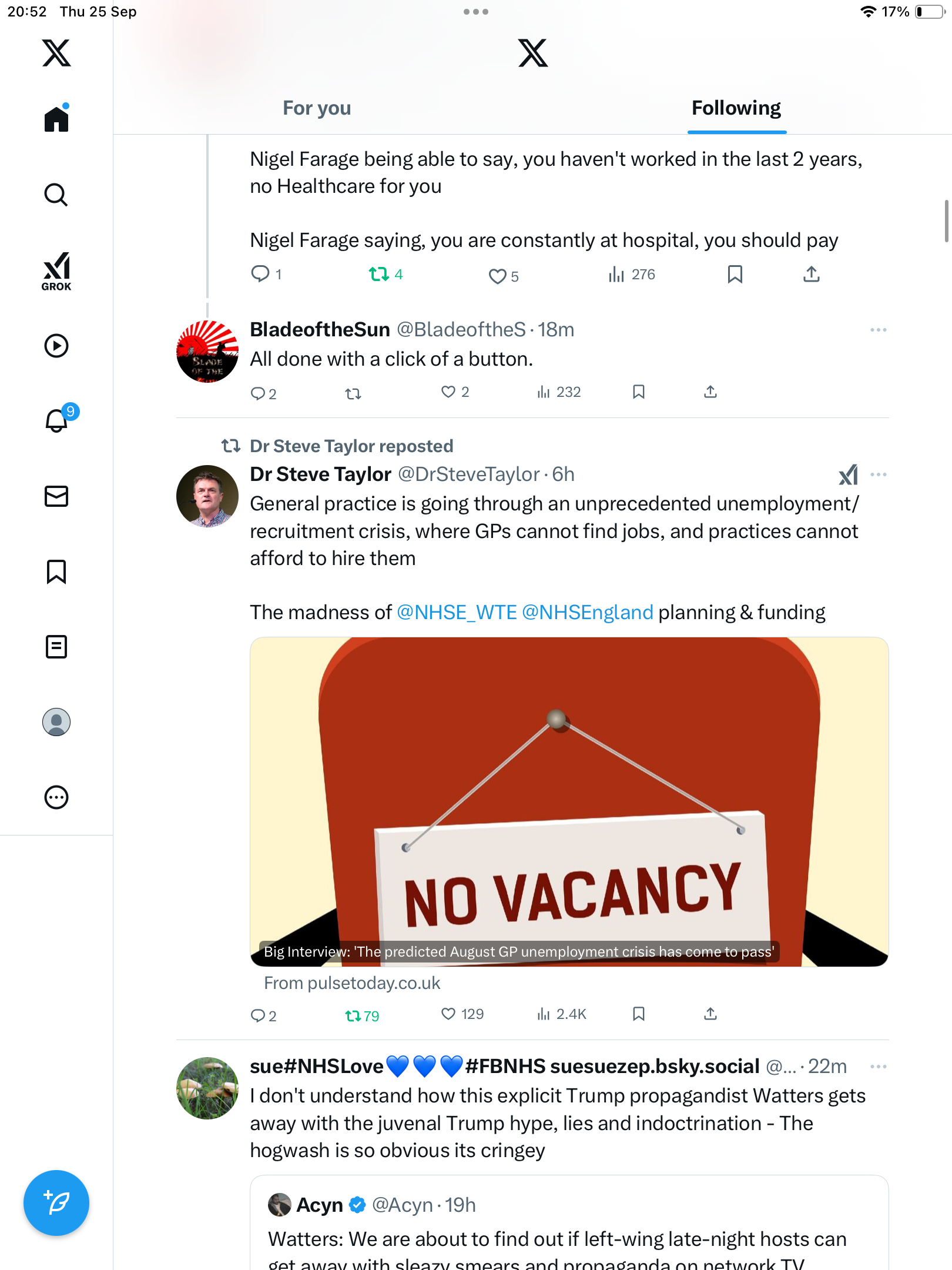This screenshot has width=952, height=1270.
Task: Open the Video tab icon in sidebar
Action: tap(56, 346)
